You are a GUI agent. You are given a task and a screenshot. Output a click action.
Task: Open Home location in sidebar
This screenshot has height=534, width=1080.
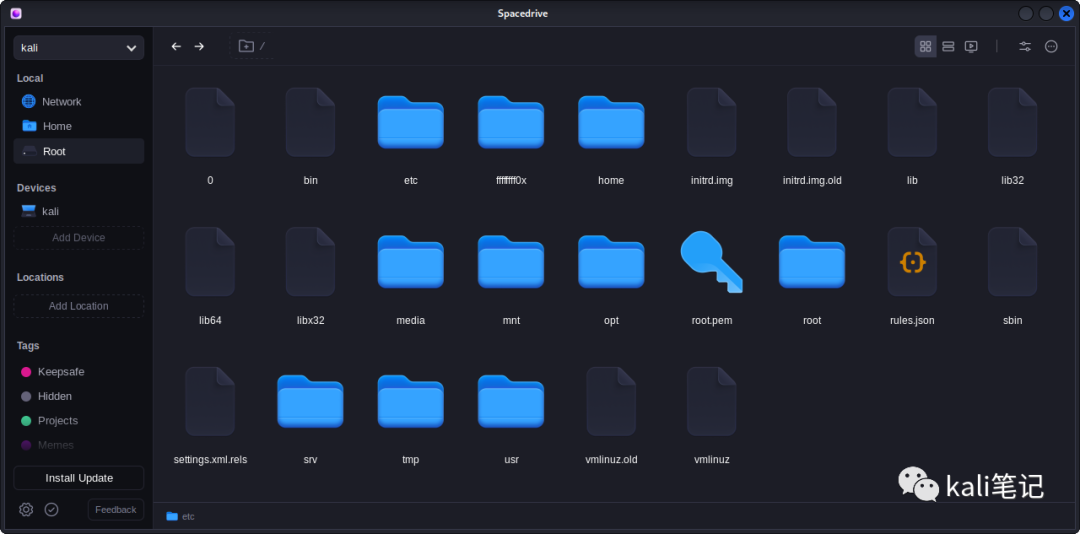pos(79,126)
